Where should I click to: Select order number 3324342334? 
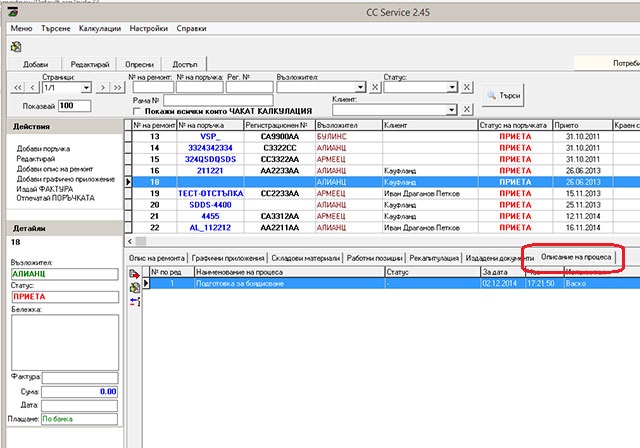(210, 148)
